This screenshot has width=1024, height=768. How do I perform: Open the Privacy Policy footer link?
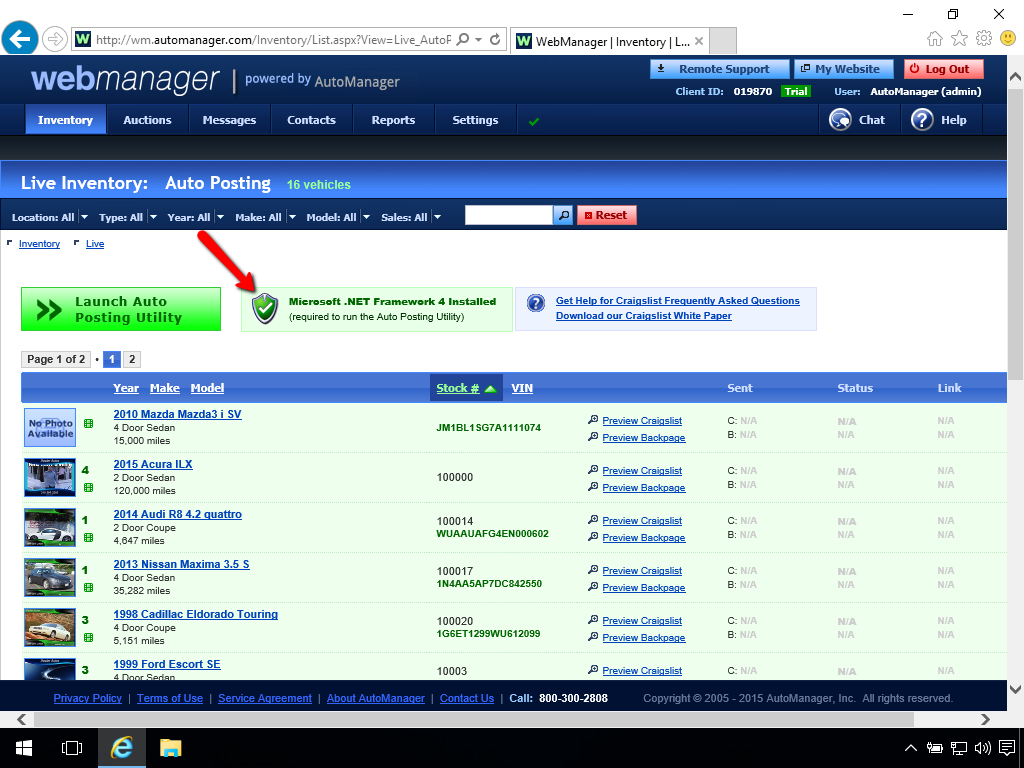point(88,698)
